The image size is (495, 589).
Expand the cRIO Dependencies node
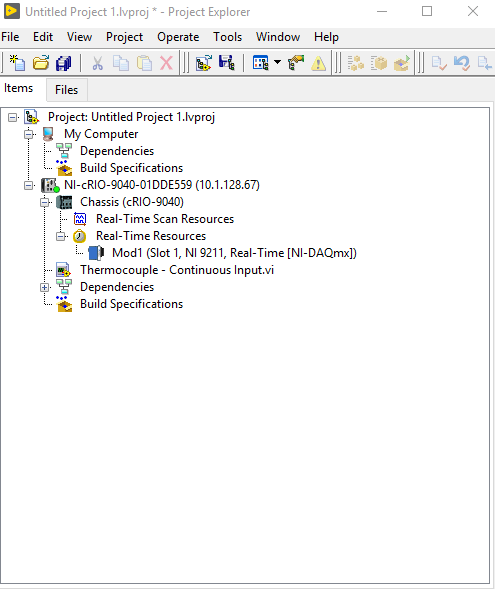[44, 287]
